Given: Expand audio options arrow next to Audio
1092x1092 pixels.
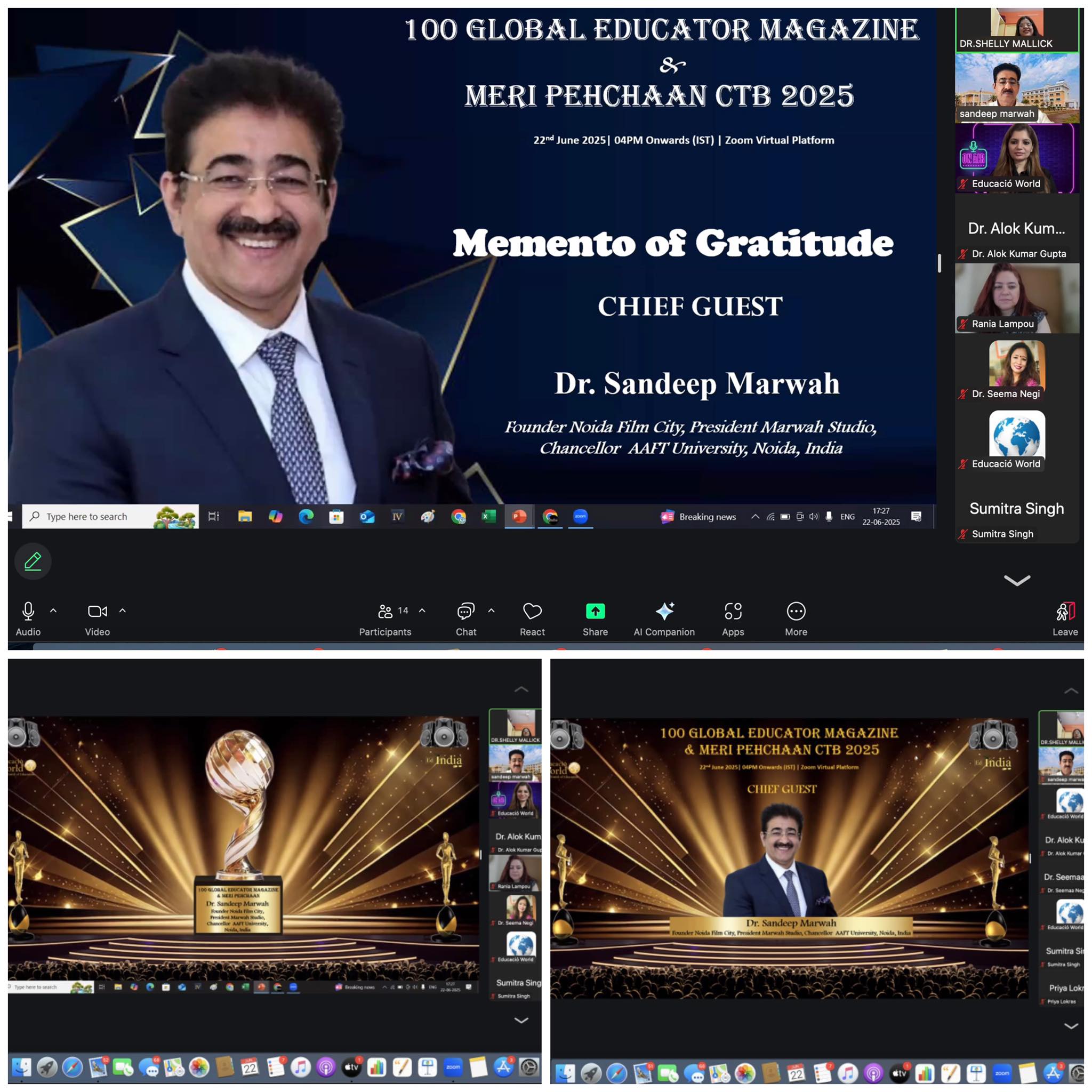Looking at the screenshot, I should [x=53, y=611].
